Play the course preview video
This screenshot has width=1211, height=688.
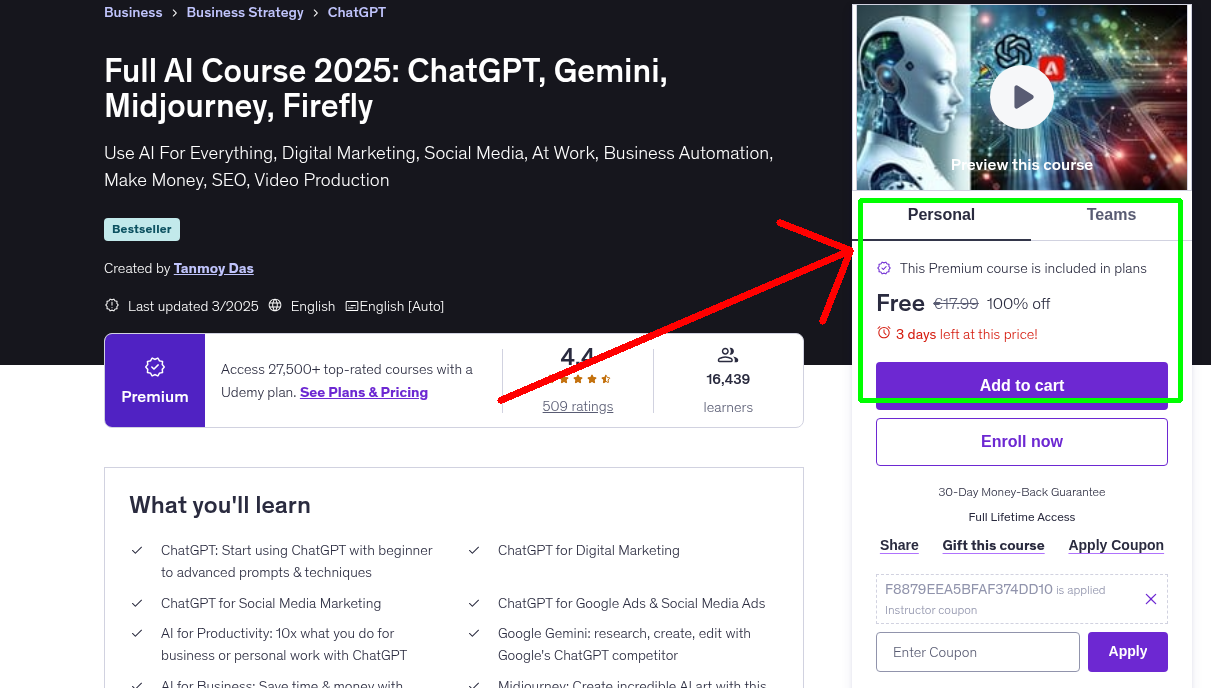1021,96
